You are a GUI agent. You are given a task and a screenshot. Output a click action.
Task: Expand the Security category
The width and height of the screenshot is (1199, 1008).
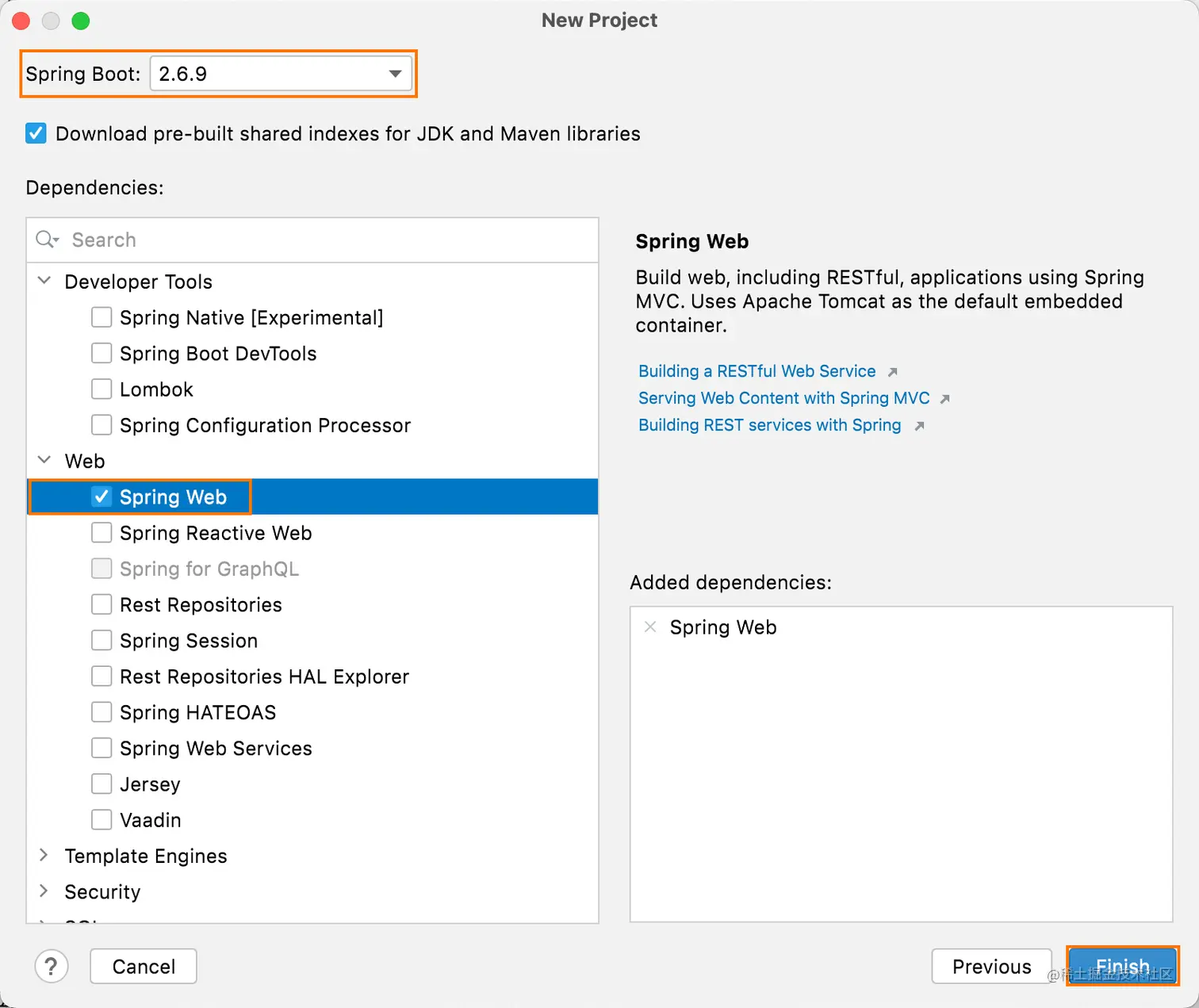click(44, 891)
